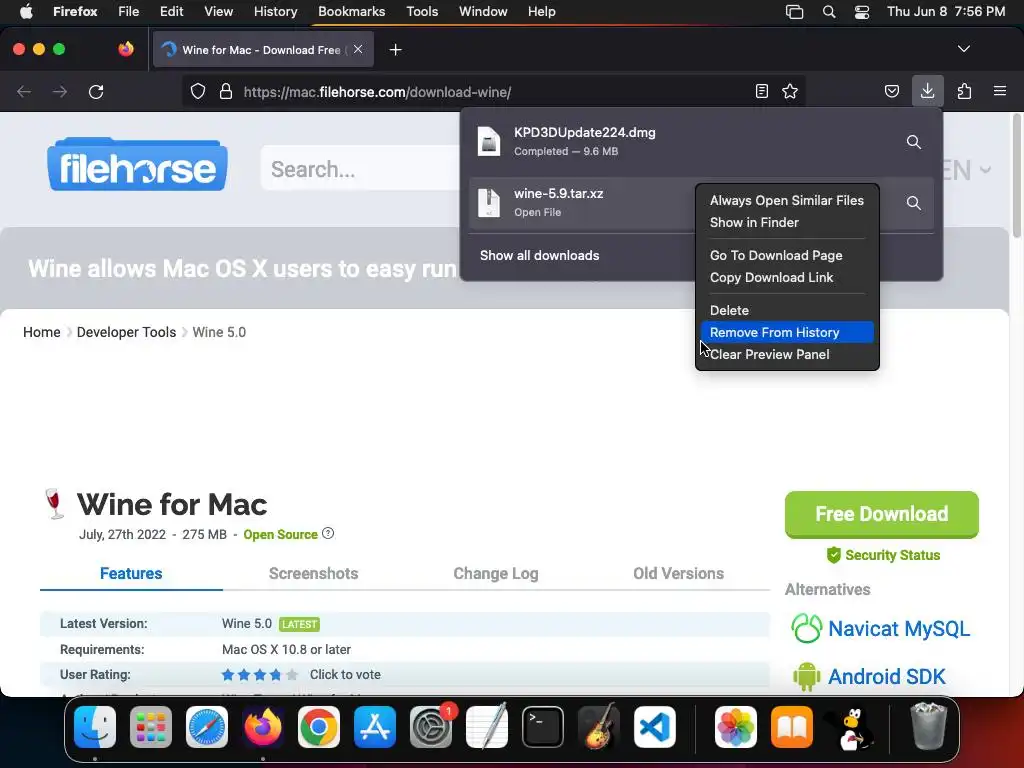
Task: Show KPD3DUpdate224.dmg in Finder magnifier icon
Action: (x=914, y=142)
